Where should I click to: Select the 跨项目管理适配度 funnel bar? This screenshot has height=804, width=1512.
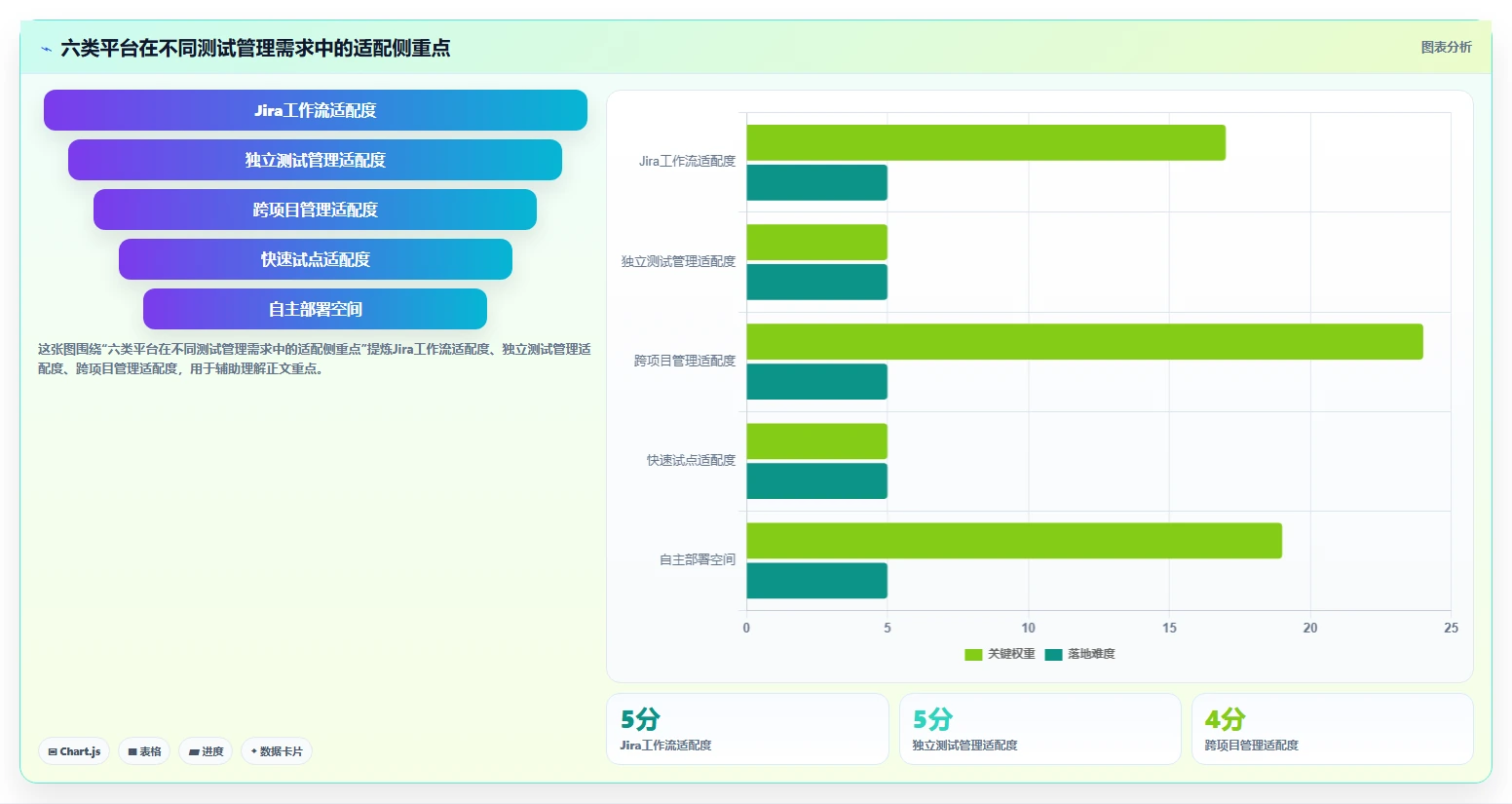coord(315,210)
